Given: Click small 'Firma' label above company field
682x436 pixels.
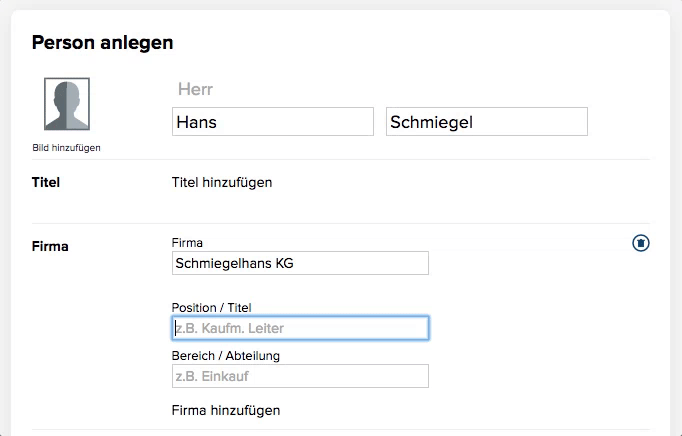Looking at the screenshot, I should (x=187, y=242).
